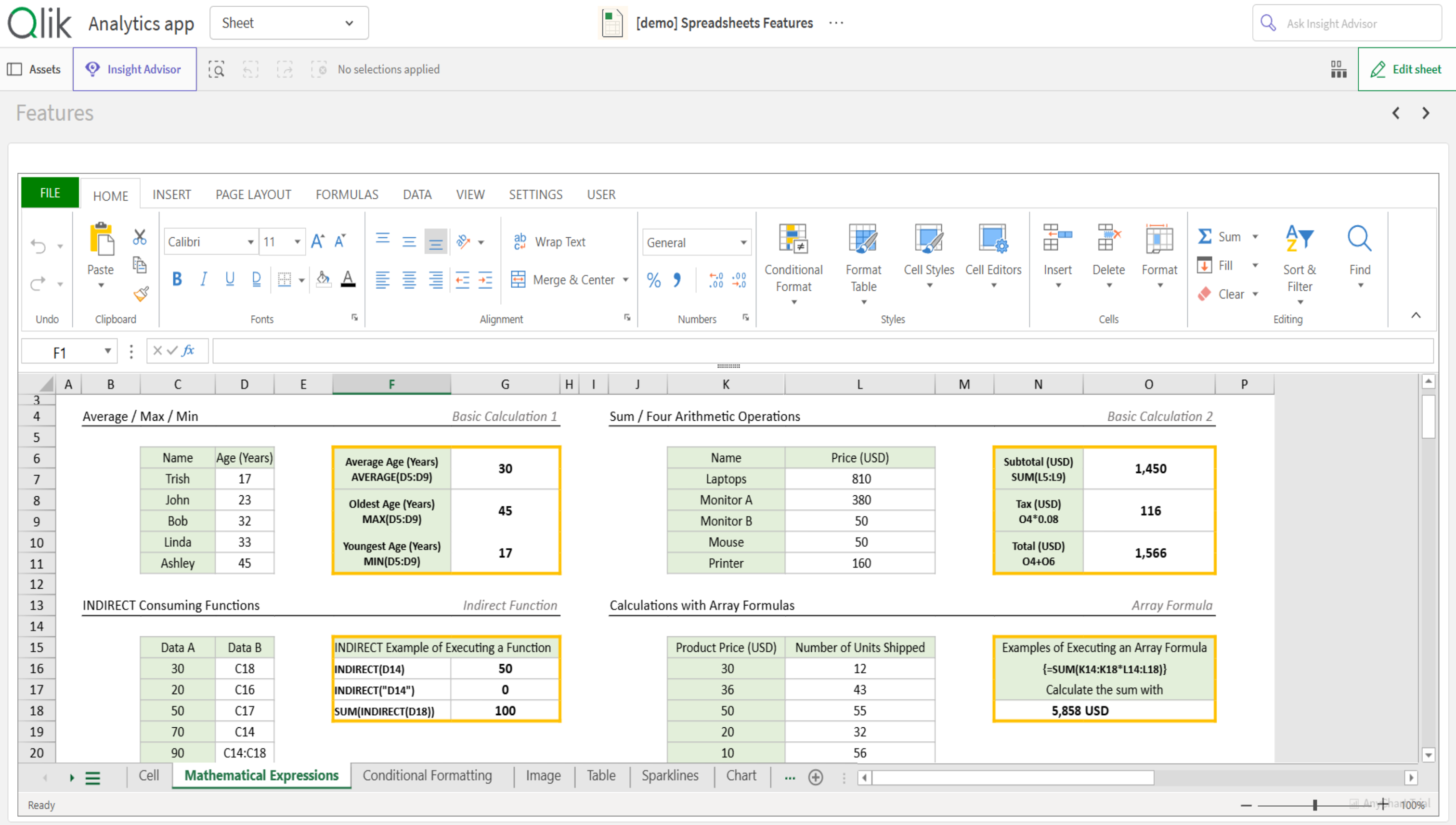
Task: Click the Undo arrow icon
Action: click(38, 246)
